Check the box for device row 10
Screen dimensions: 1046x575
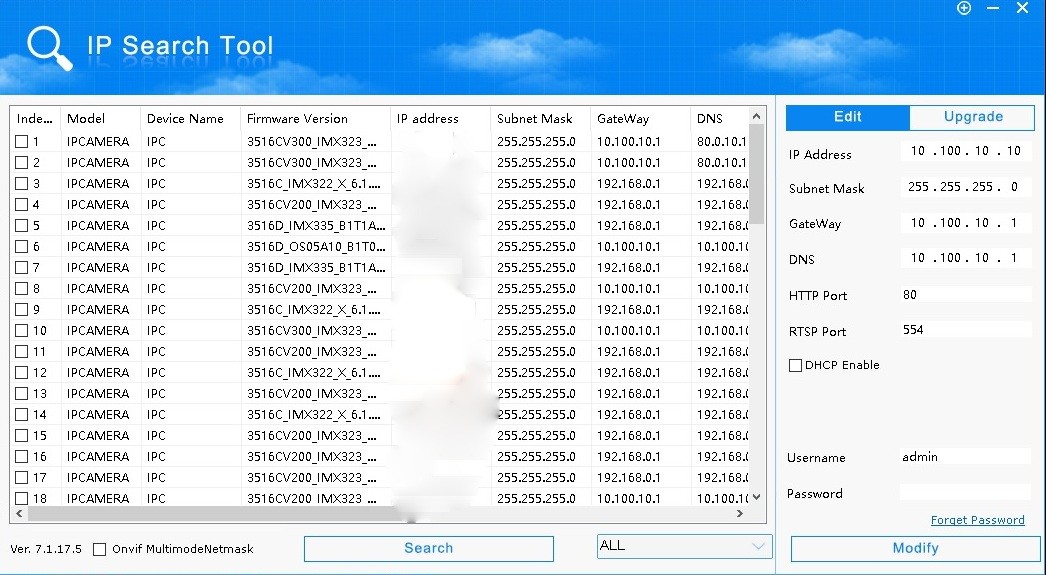click(21, 330)
